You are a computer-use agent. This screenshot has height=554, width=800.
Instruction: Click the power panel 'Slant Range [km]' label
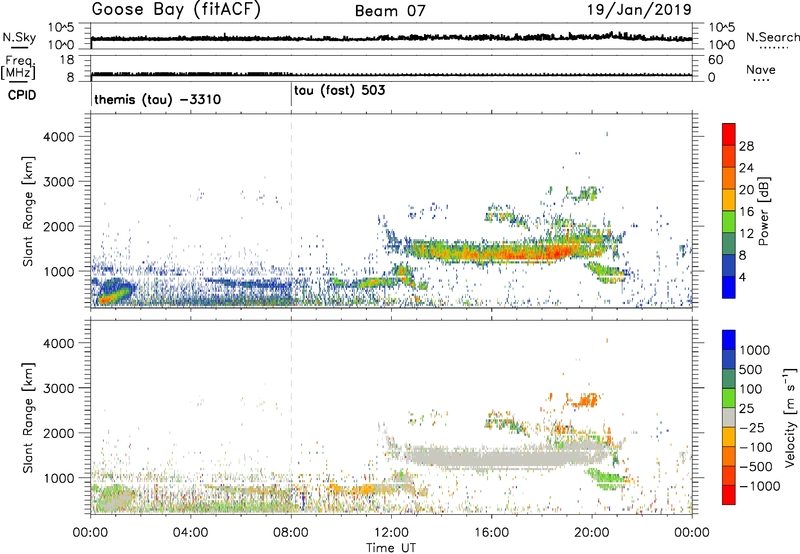[x=28, y=211]
